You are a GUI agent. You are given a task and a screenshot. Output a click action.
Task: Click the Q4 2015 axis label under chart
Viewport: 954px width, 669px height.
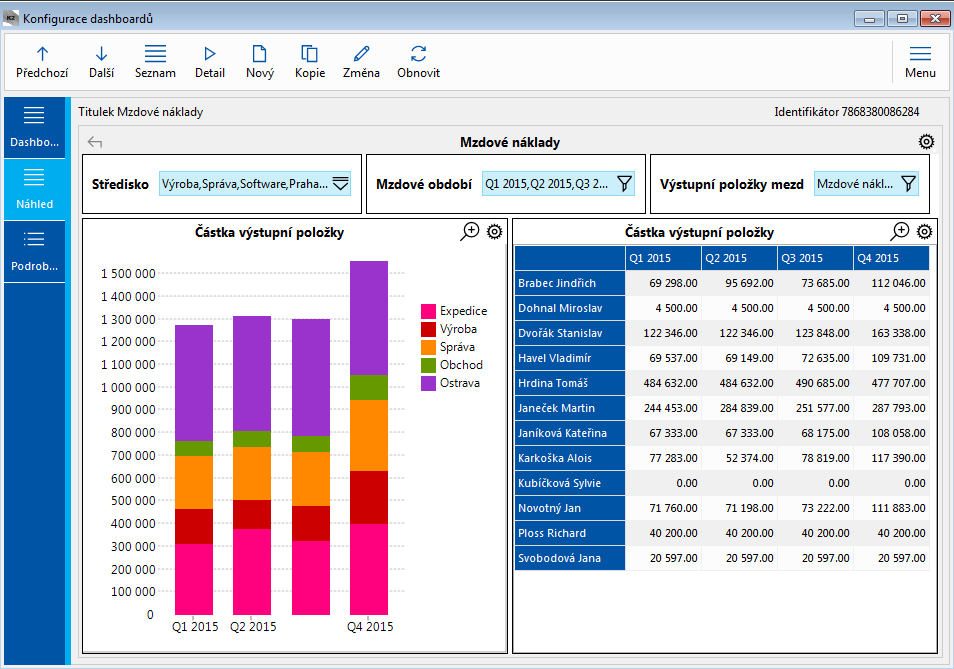(370, 626)
